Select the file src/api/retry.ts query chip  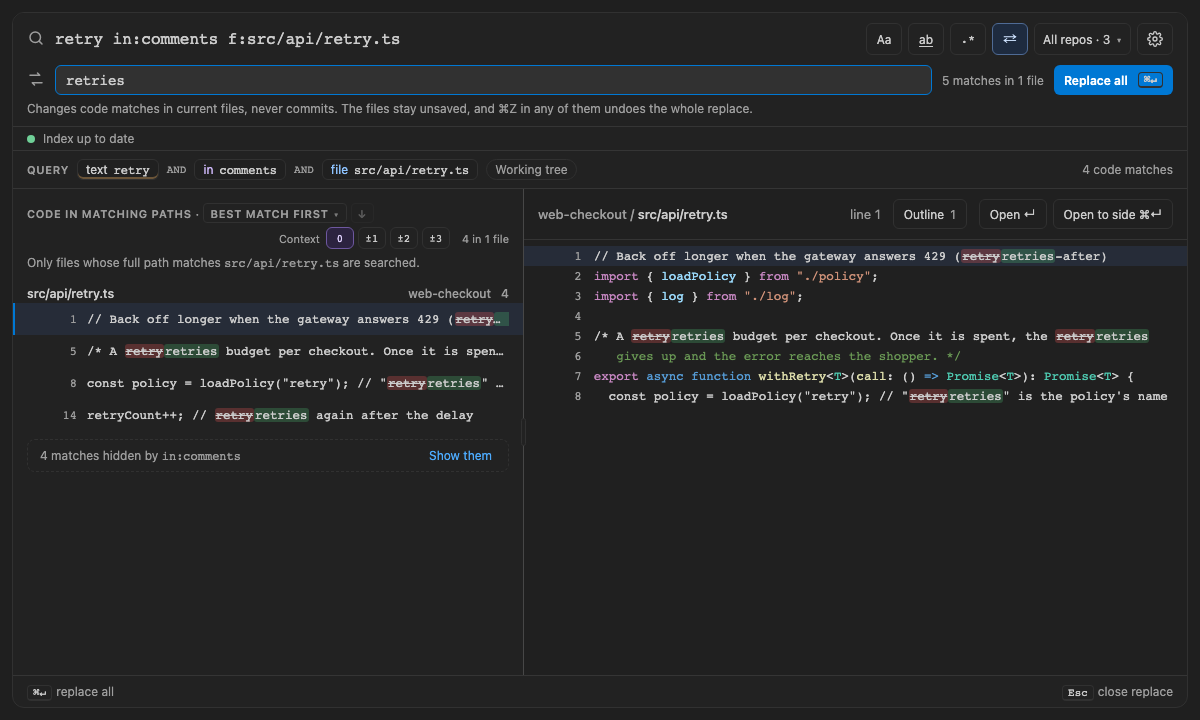click(x=400, y=170)
